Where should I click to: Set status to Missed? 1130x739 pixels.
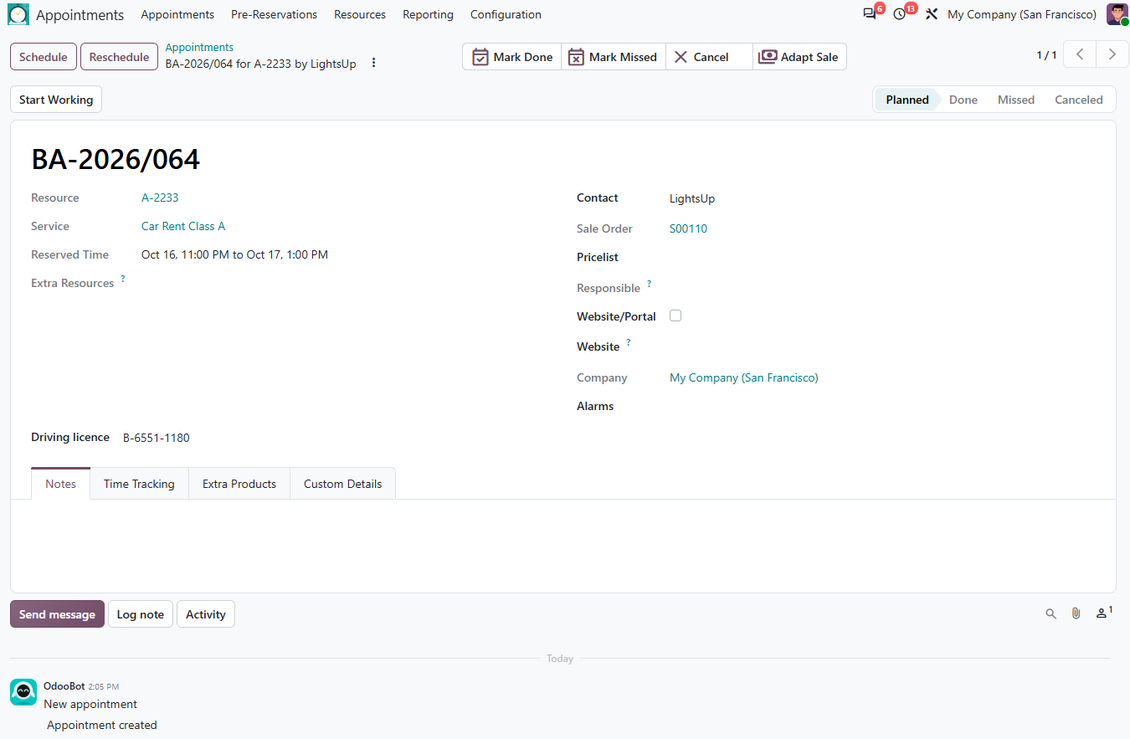coord(1015,99)
